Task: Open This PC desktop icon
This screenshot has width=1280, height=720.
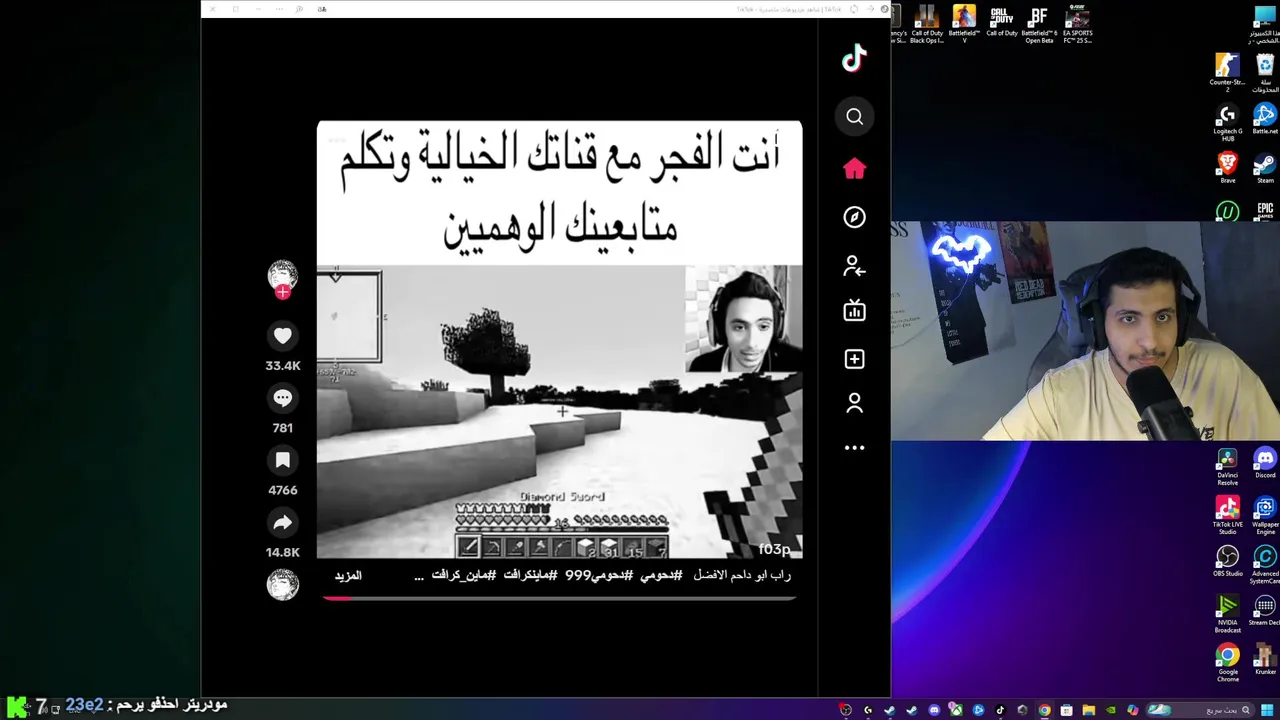Action: tap(1265, 24)
